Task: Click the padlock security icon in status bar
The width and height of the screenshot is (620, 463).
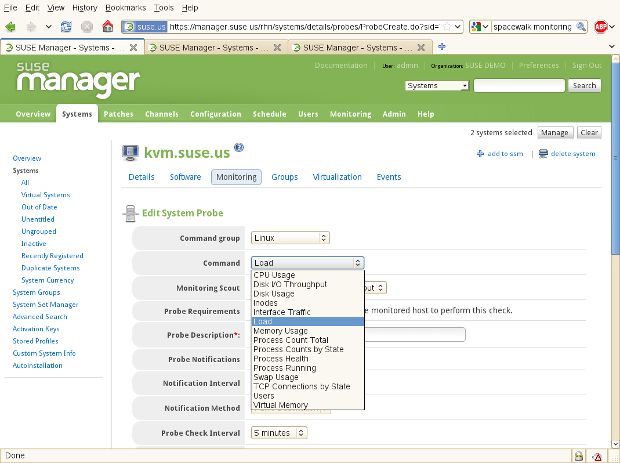Action: (x=578, y=455)
